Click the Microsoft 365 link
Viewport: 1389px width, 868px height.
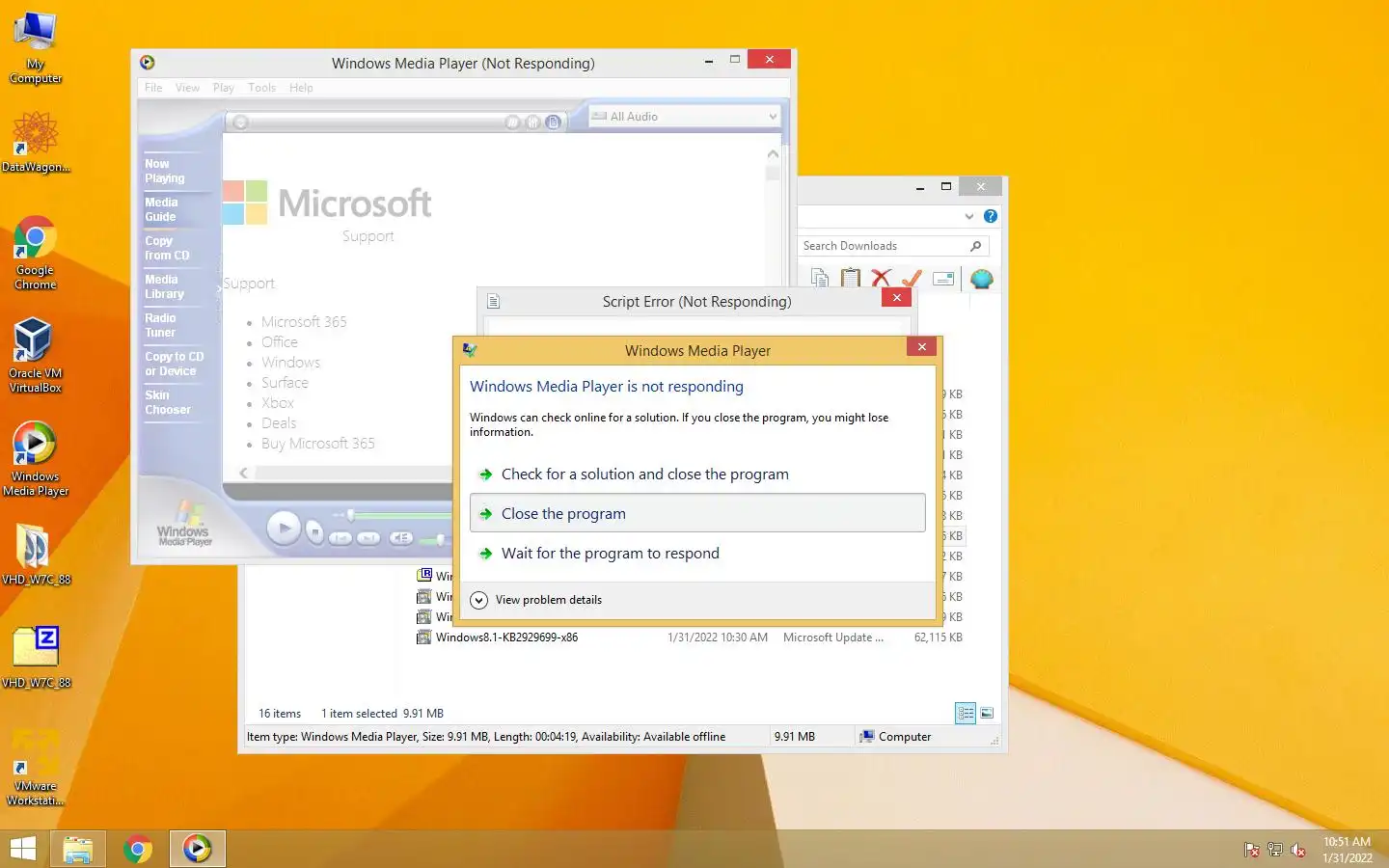coord(304,322)
